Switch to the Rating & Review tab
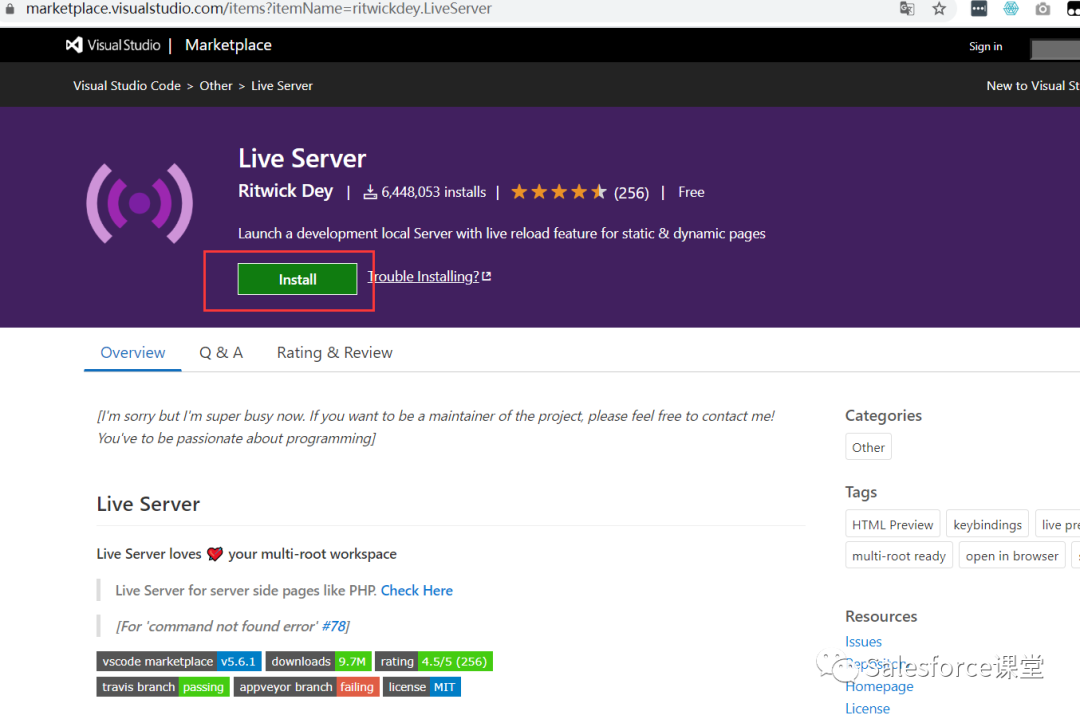This screenshot has height=715, width=1080. point(334,352)
